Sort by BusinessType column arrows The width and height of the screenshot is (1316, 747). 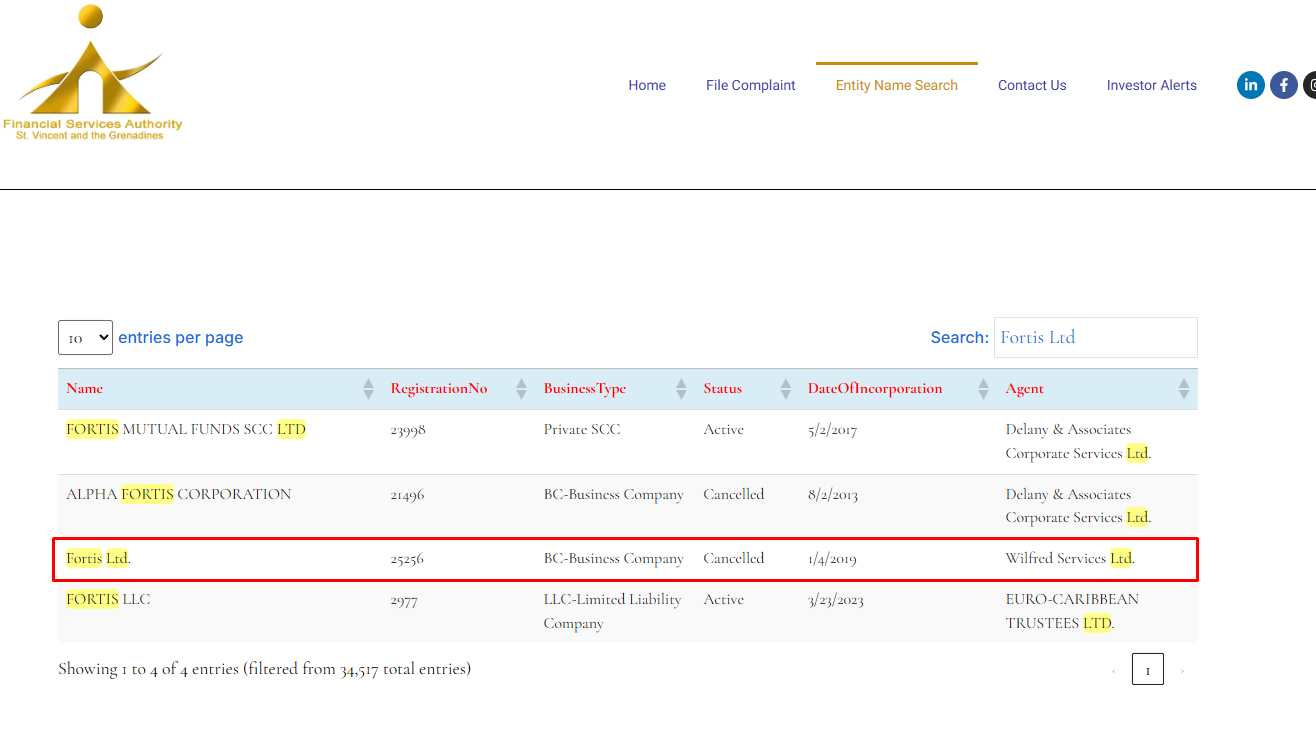coord(681,389)
